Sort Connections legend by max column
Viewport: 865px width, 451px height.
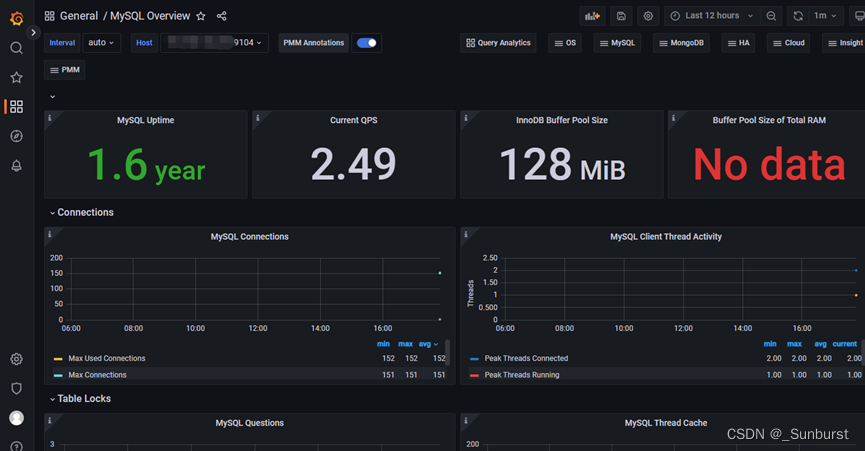point(405,344)
